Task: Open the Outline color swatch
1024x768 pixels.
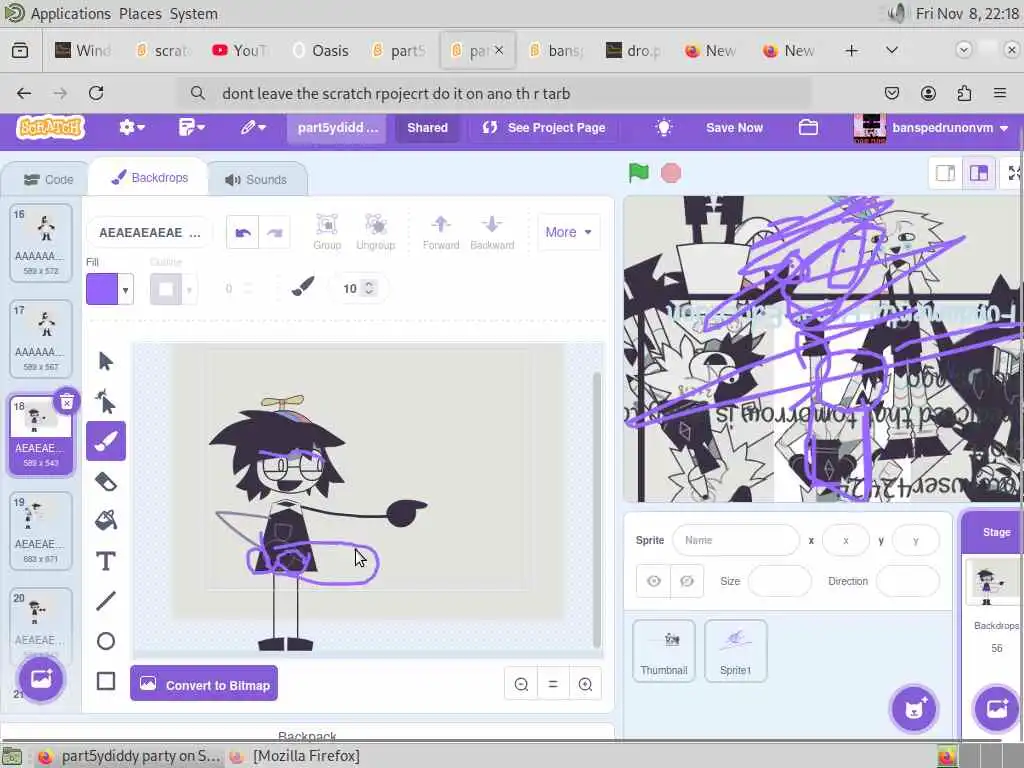Action: pos(166,289)
